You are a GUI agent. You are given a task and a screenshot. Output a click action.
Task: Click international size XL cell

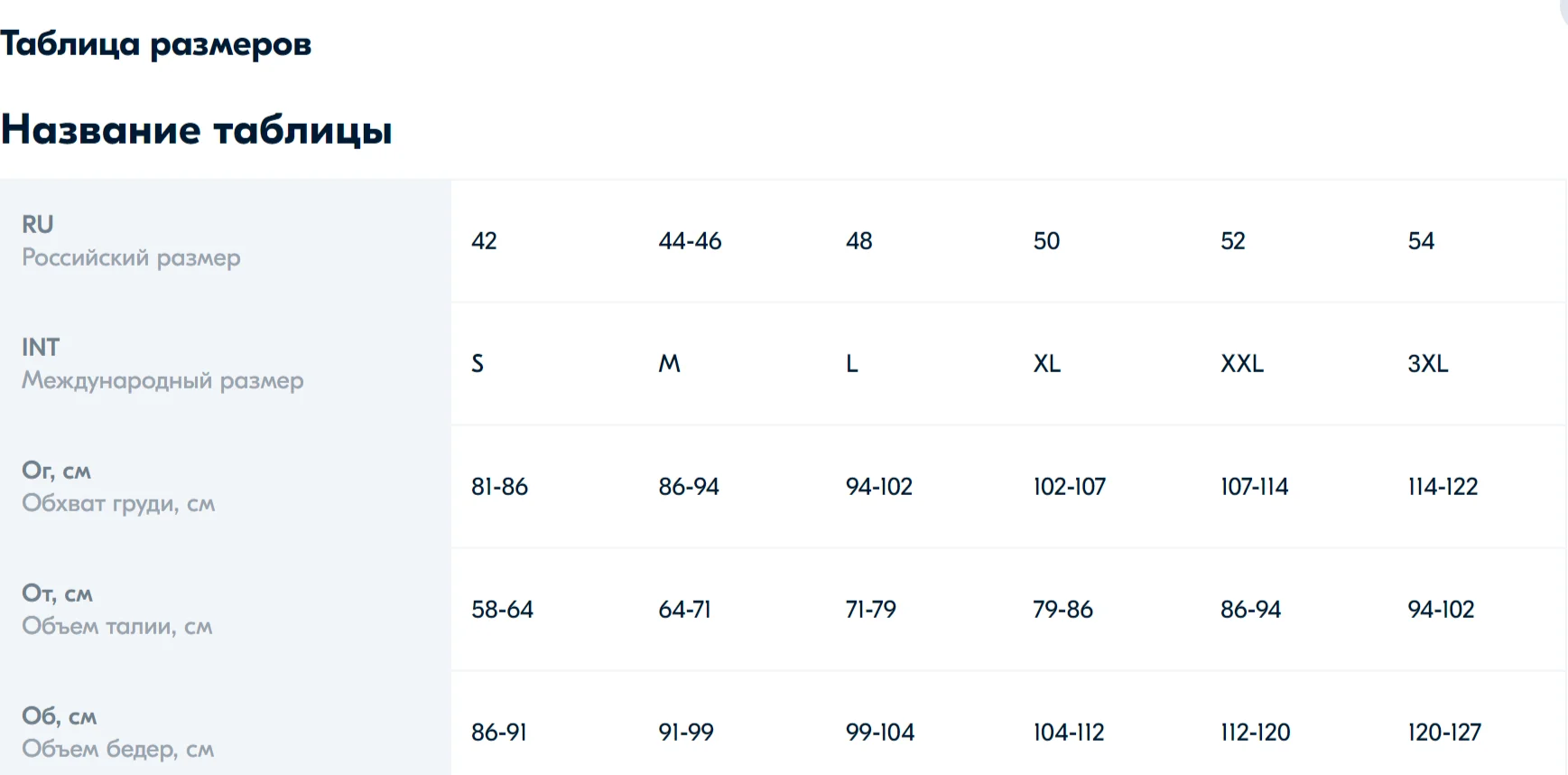point(1046,364)
